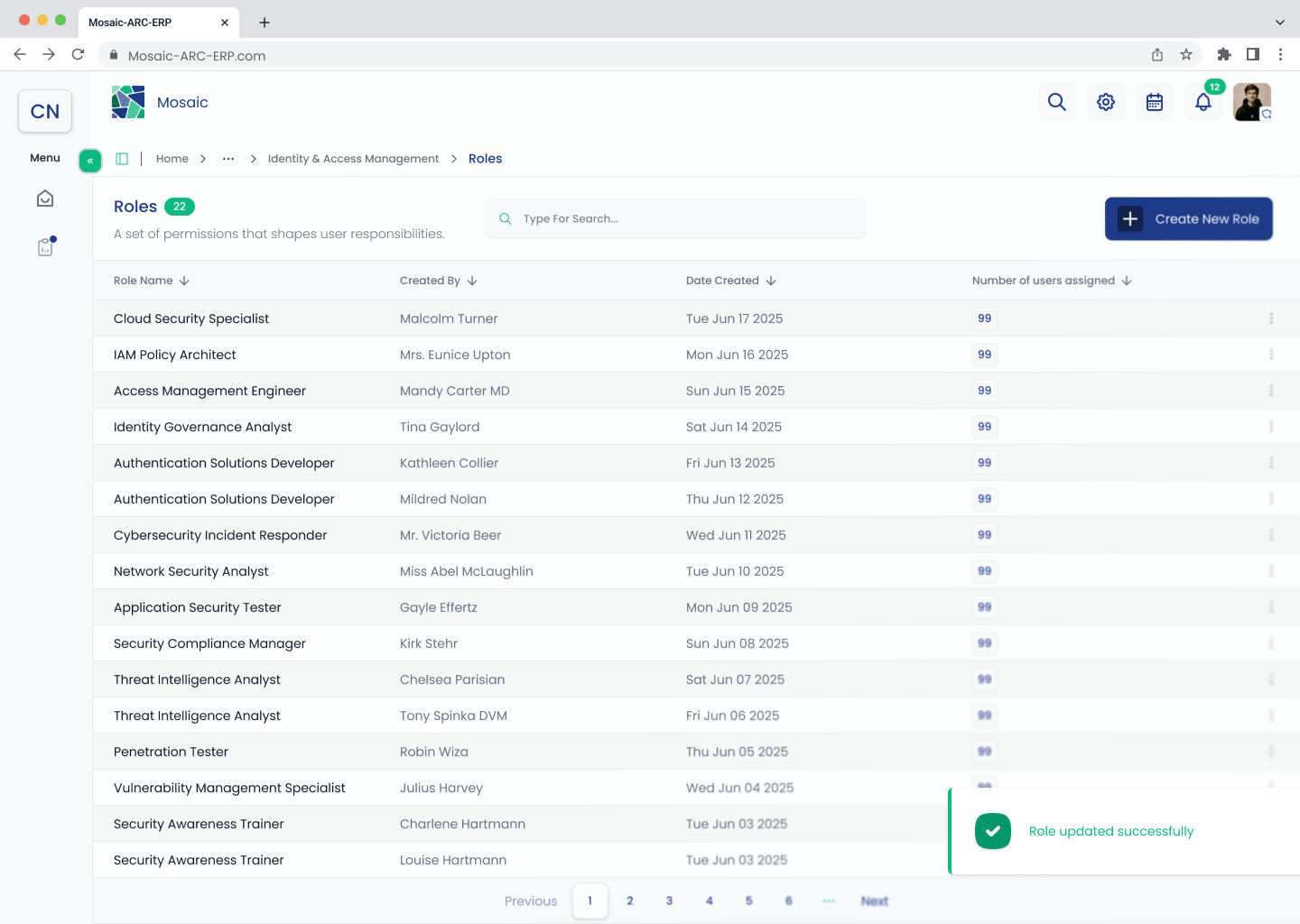Reload the page with the browser refresh icon
This screenshot has height=924, width=1300.
pyautogui.click(x=79, y=55)
